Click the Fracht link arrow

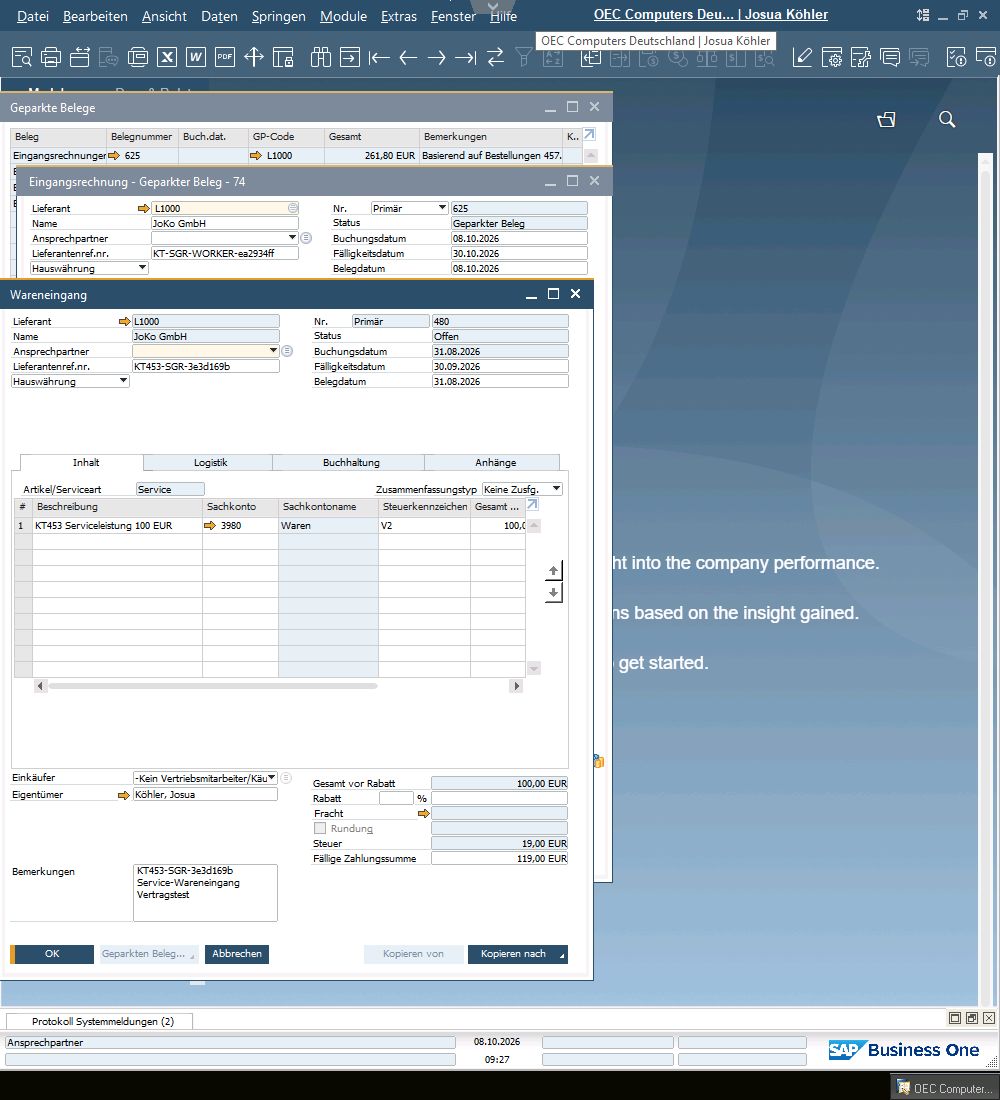coord(423,814)
